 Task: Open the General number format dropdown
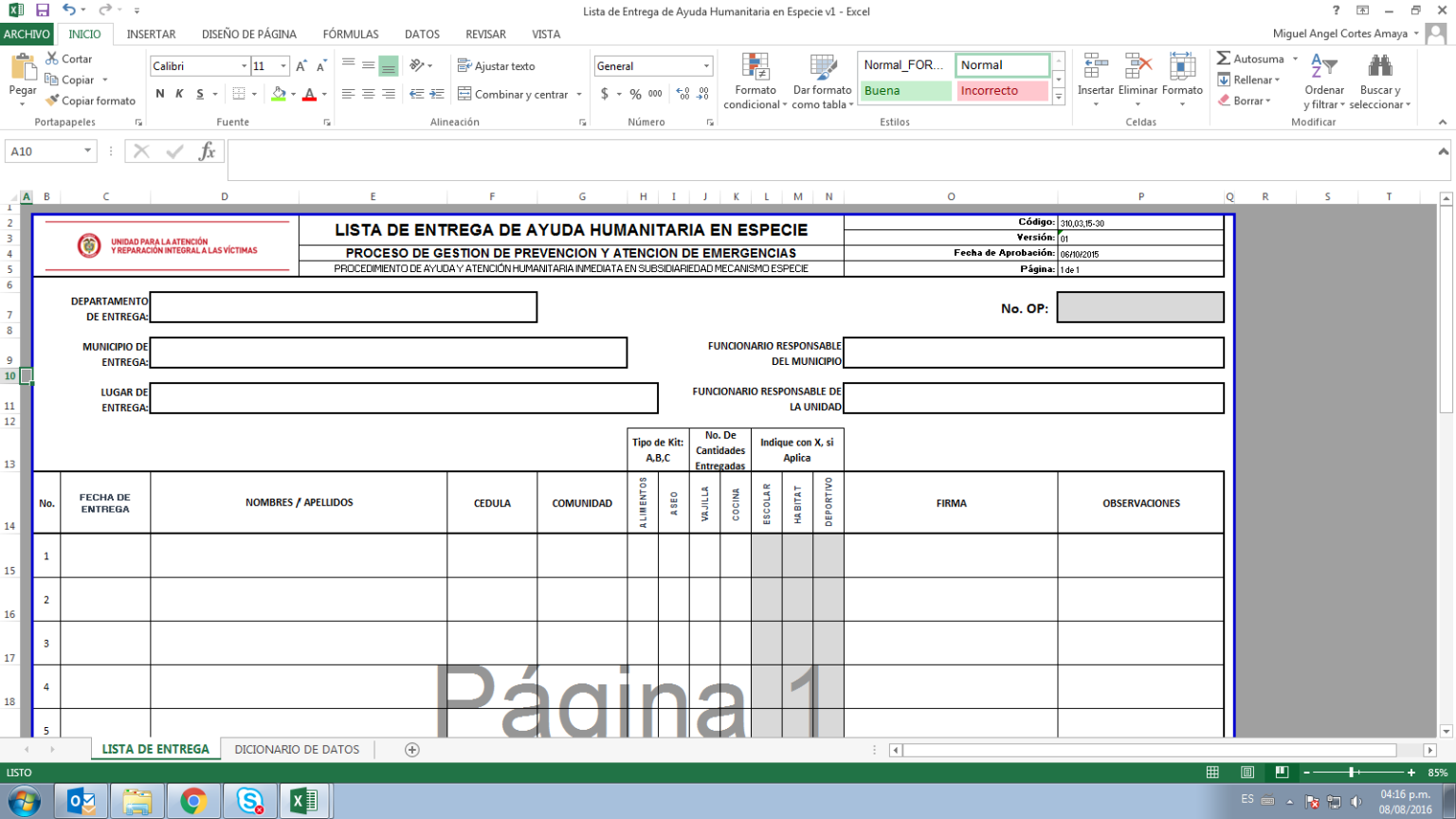click(706, 66)
